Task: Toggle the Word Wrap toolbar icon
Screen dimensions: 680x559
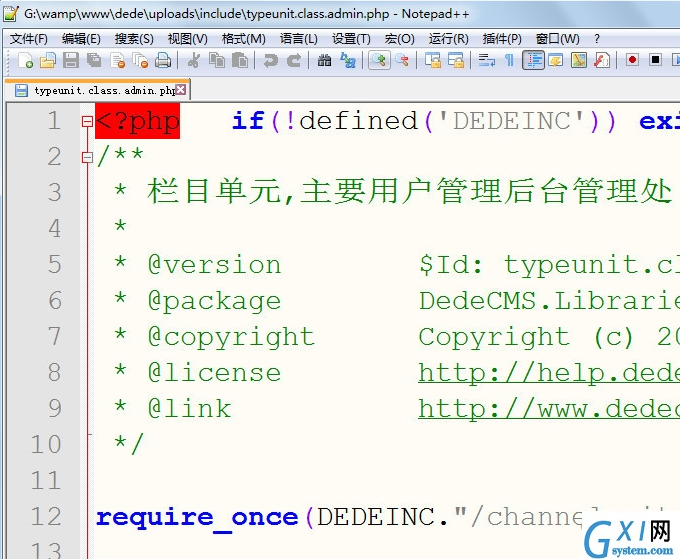Action: pyautogui.click(x=487, y=60)
